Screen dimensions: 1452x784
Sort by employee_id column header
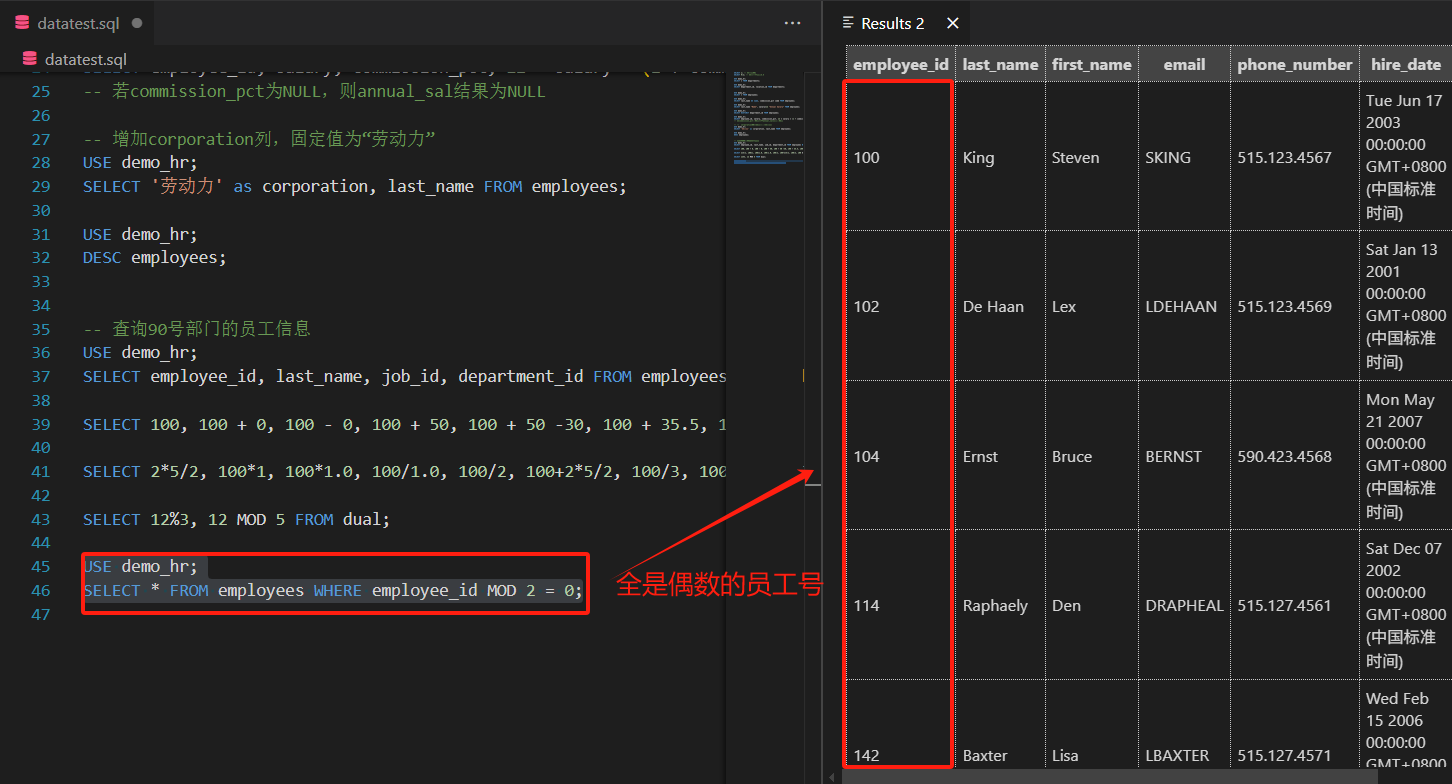(901, 64)
